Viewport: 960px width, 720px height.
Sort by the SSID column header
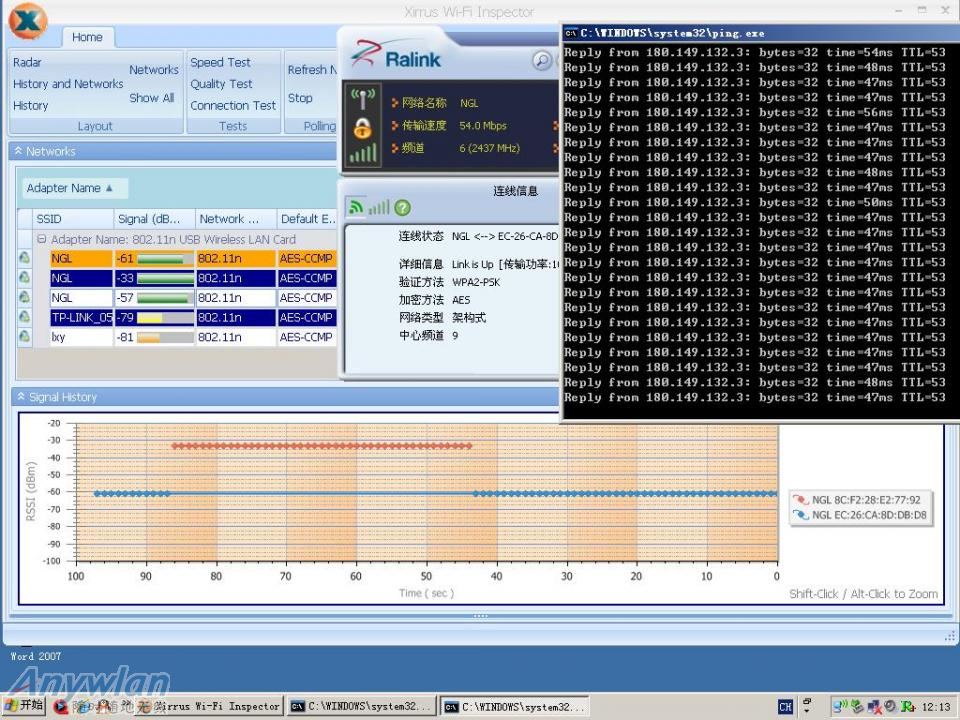click(x=73, y=219)
